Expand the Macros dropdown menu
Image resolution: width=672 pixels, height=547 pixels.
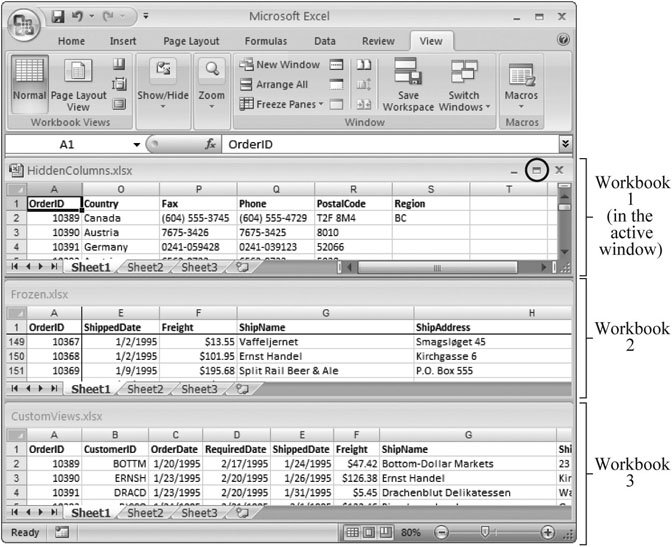pyautogui.click(x=521, y=85)
